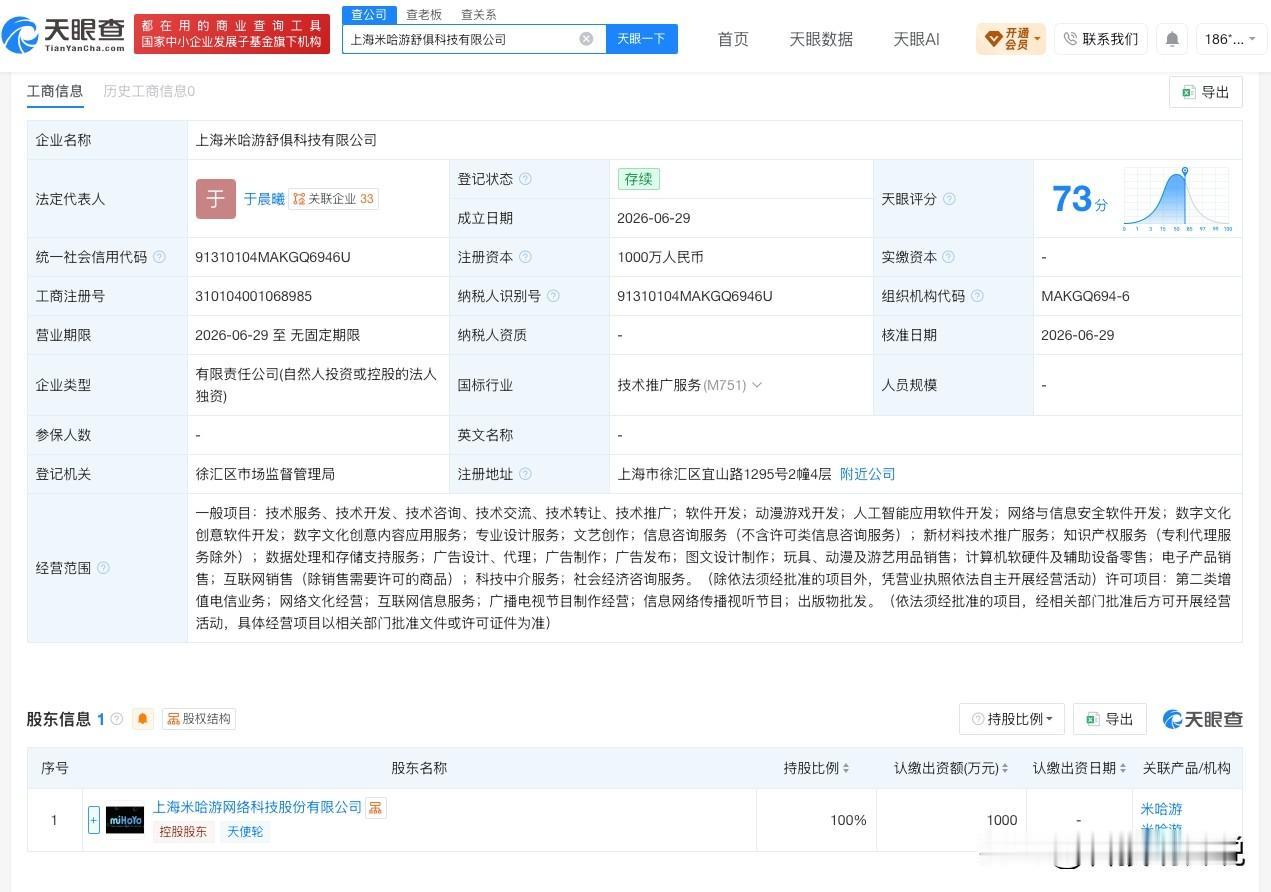Click organization code MAKGQ694-6
1271x892 pixels.
coord(1085,296)
